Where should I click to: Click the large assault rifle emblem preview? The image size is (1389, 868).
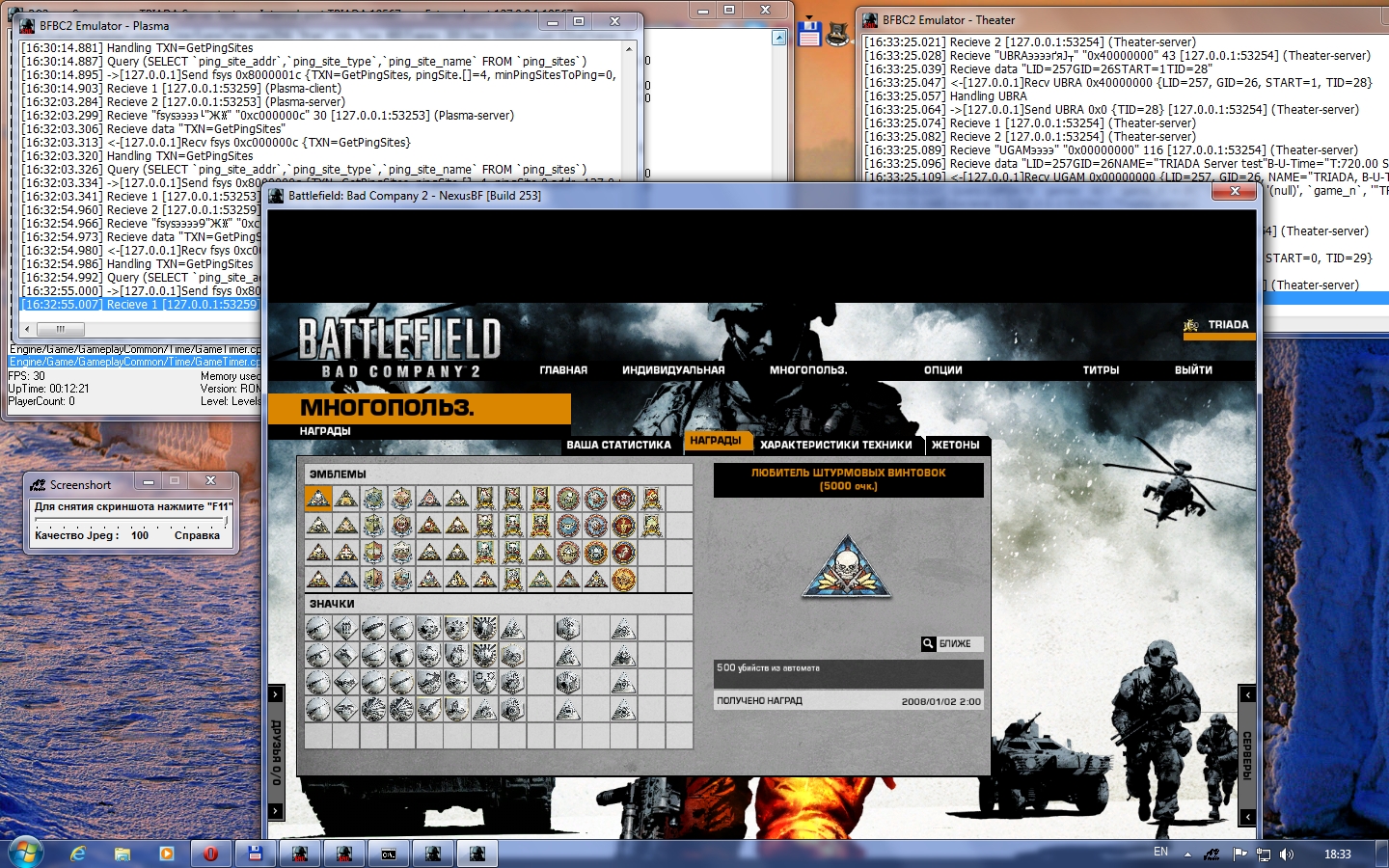(848, 567)
